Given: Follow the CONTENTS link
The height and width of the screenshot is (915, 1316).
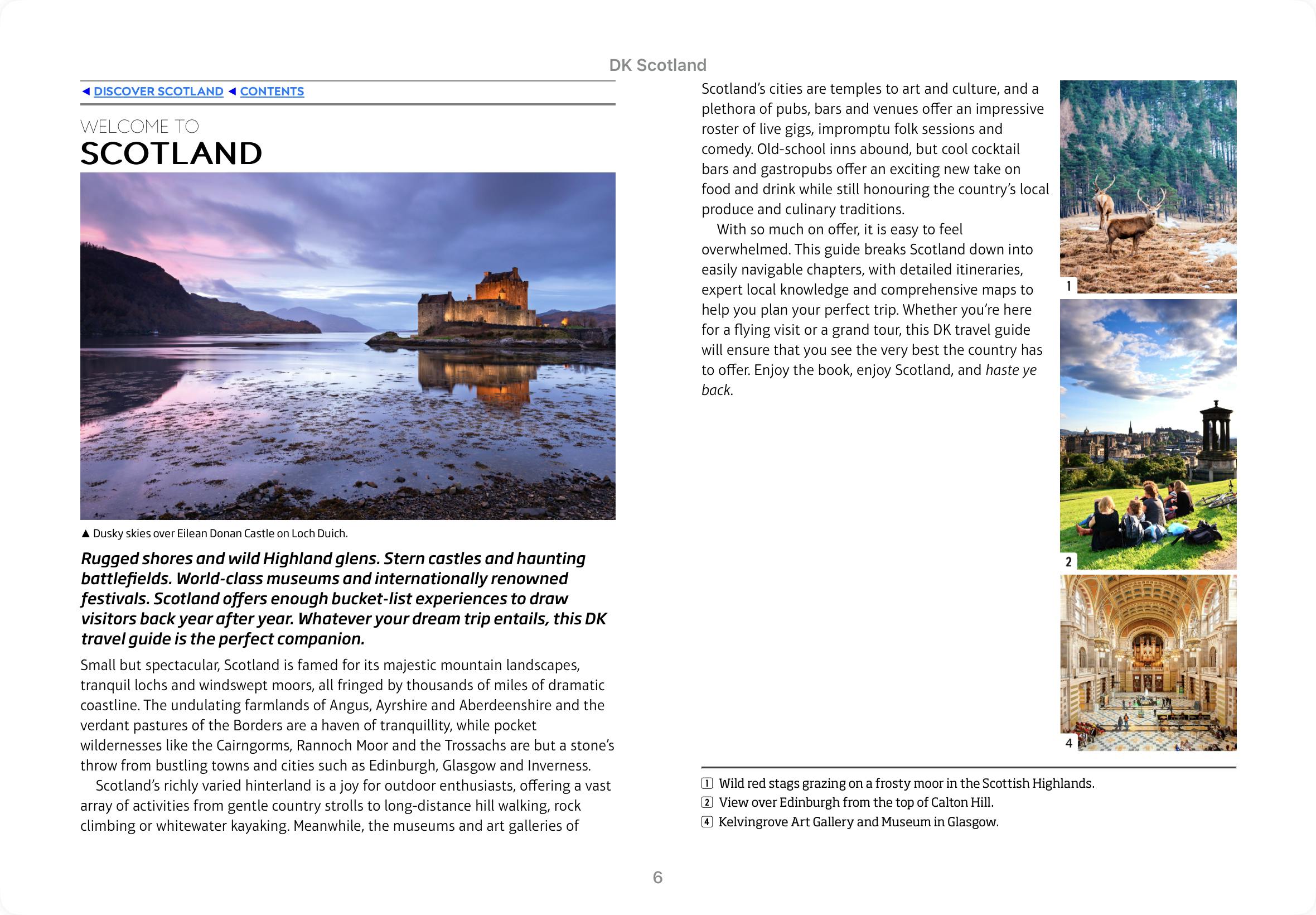Looking at the screenshot, I should 272,91.
